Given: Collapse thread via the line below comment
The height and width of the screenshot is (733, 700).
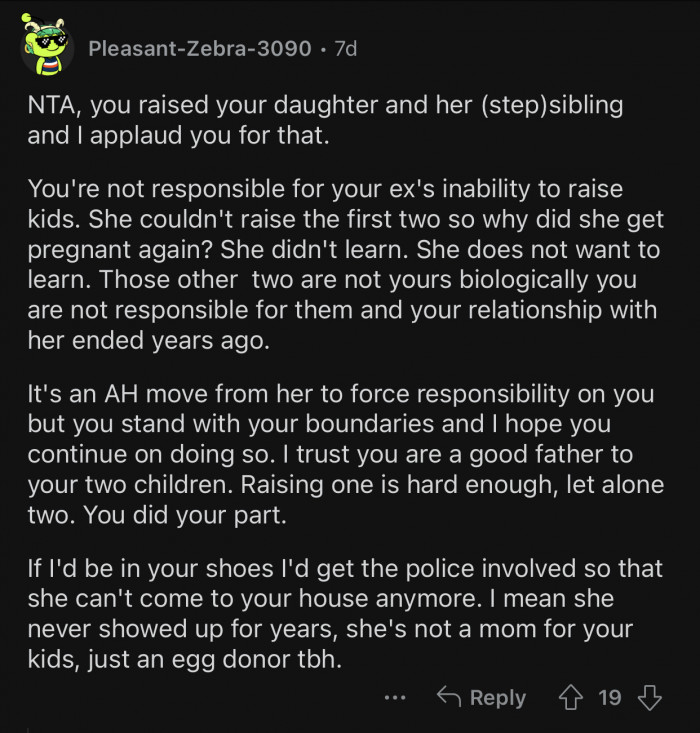Looking at the screenshot, I should tap(28, 730).
